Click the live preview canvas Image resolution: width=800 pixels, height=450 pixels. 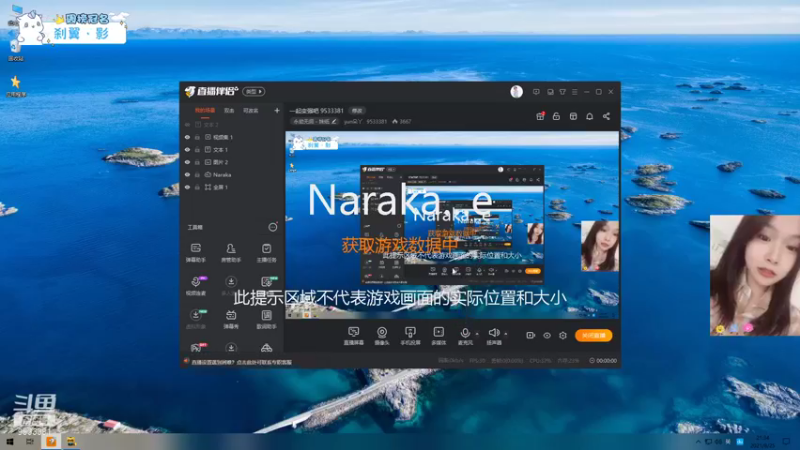pos(452,224)
